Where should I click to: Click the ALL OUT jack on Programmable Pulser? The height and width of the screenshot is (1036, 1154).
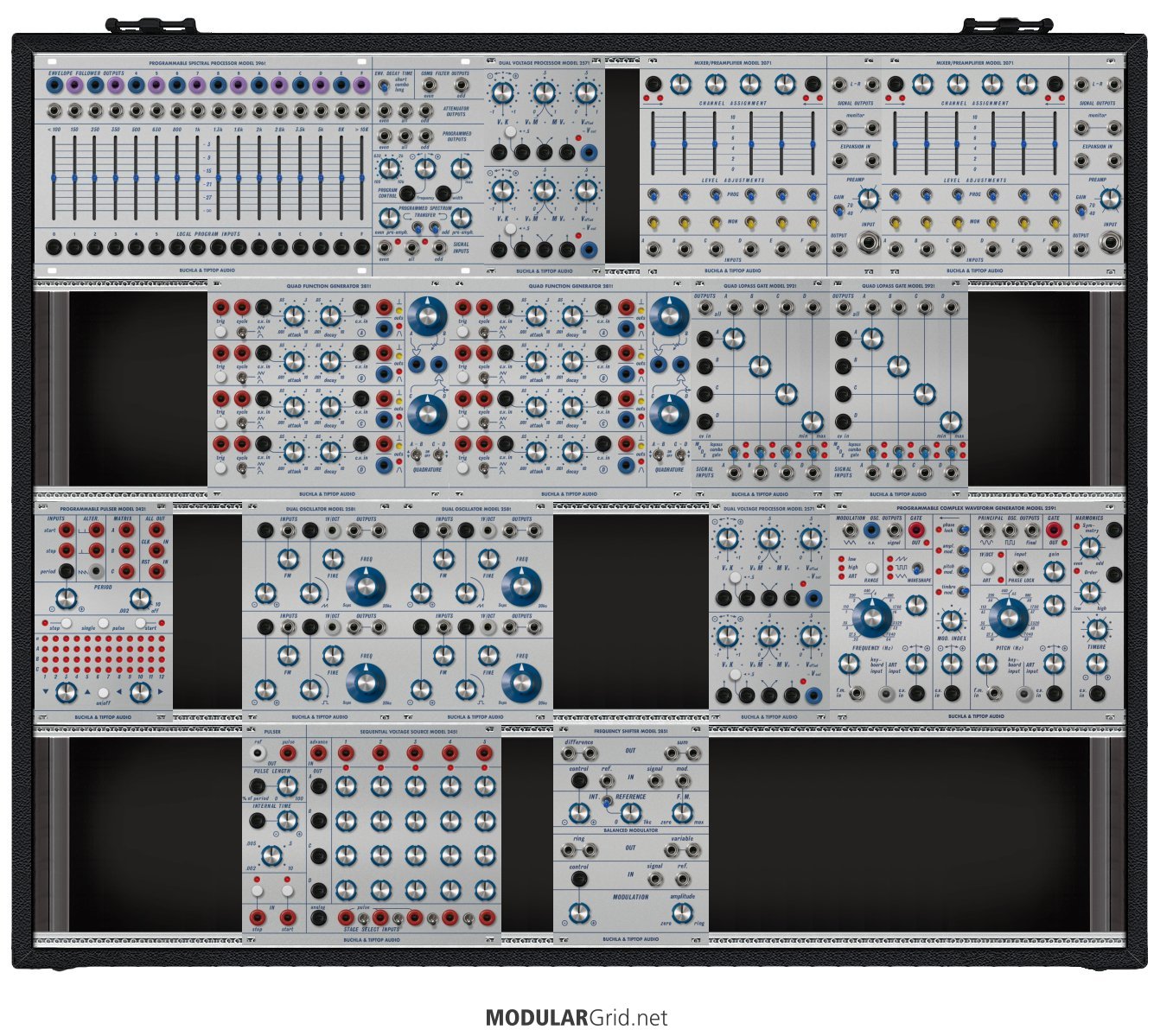point(156,530)
